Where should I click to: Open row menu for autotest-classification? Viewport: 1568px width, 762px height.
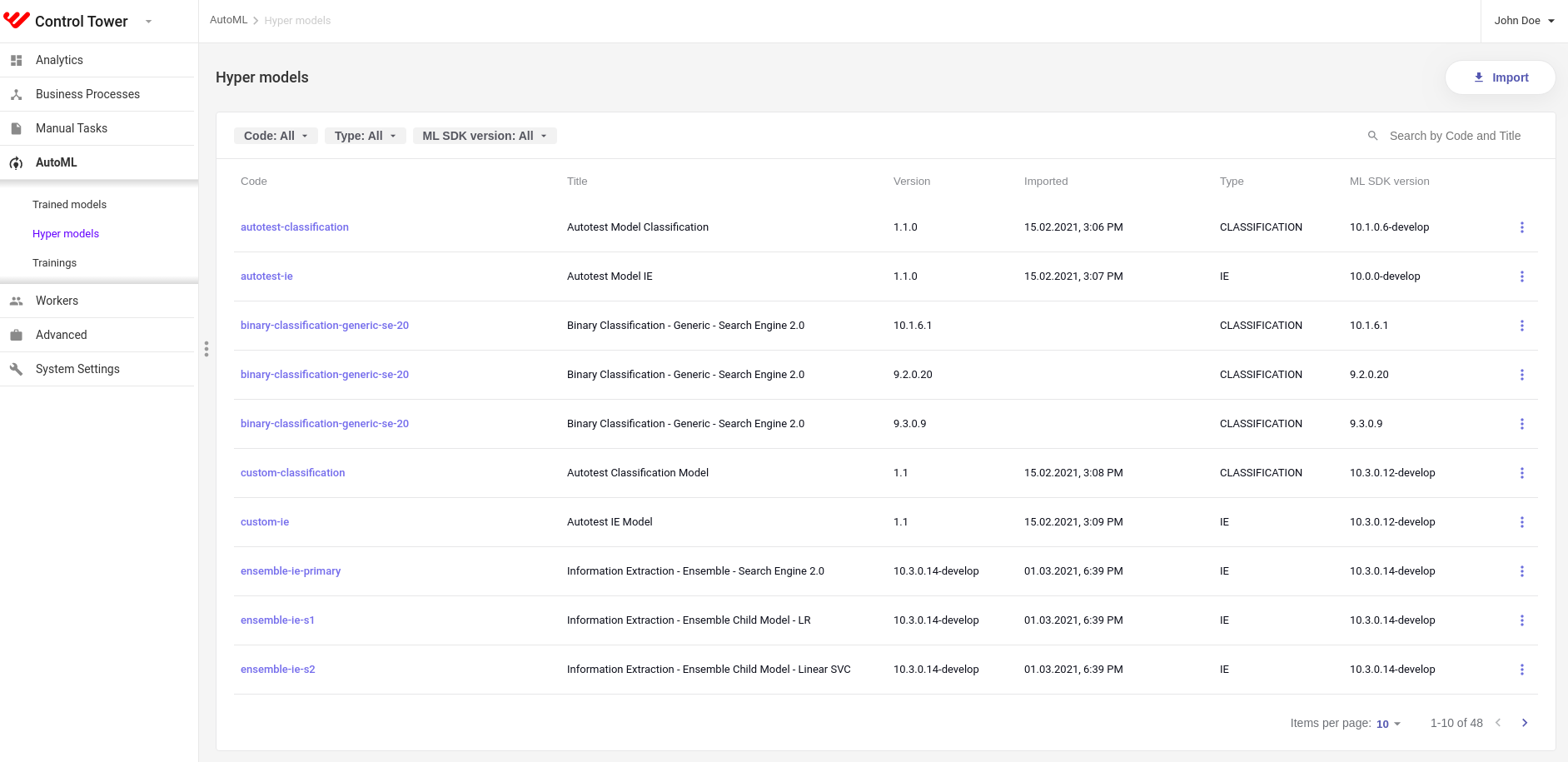[x=1522, y=227]
